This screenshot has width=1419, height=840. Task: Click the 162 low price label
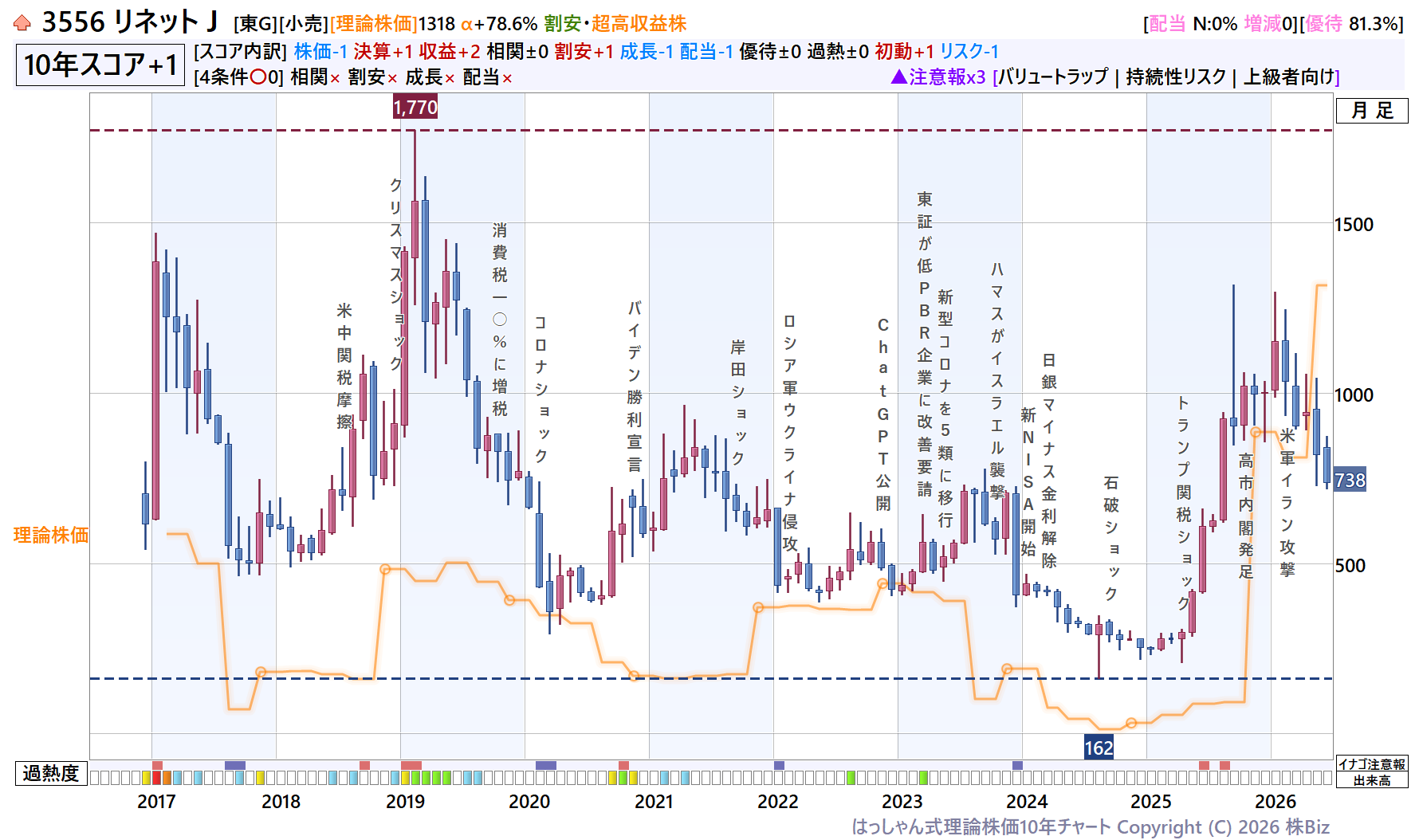[1099, 748]
